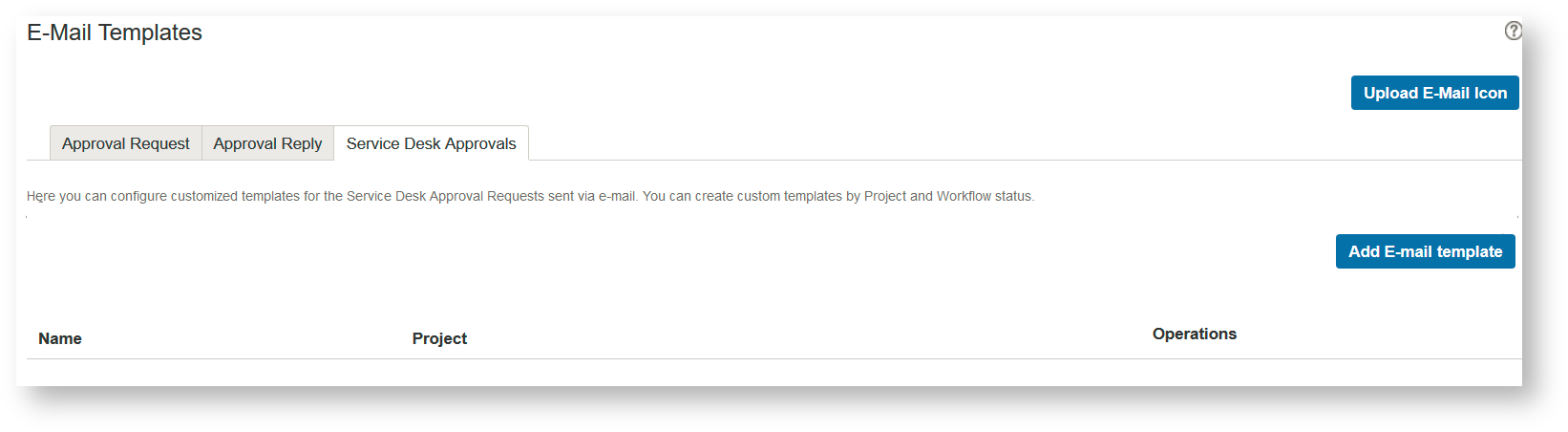The height and width of the screenshot is (432, 1568).
Task: Click the blank space between Project and Operations headers
Action: click(x=802, y=338)
